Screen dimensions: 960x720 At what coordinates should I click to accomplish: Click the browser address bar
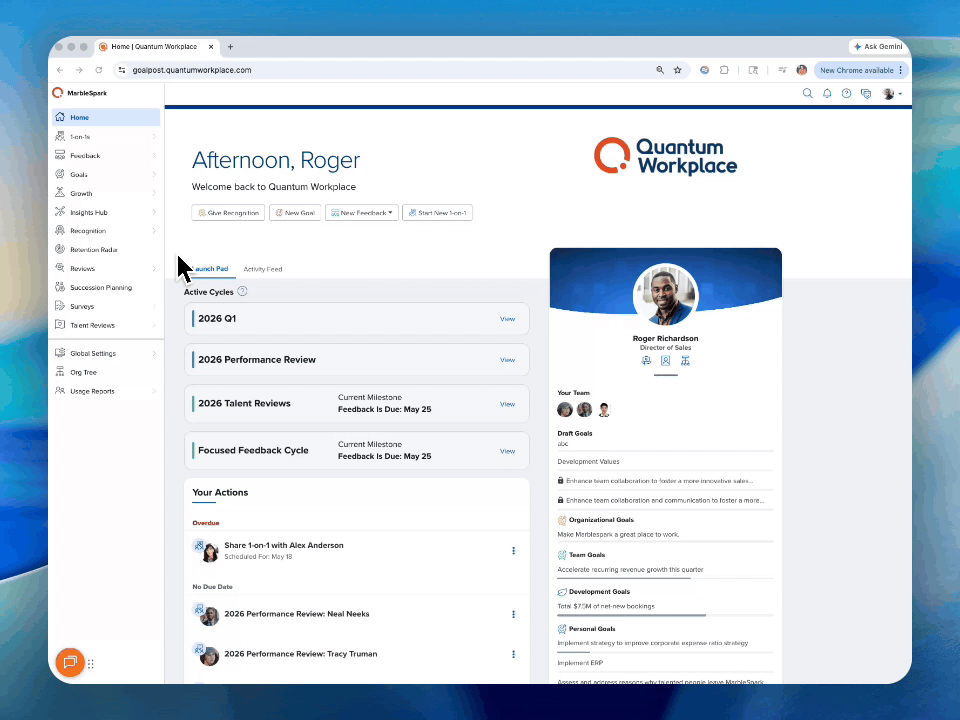point(392,70)
